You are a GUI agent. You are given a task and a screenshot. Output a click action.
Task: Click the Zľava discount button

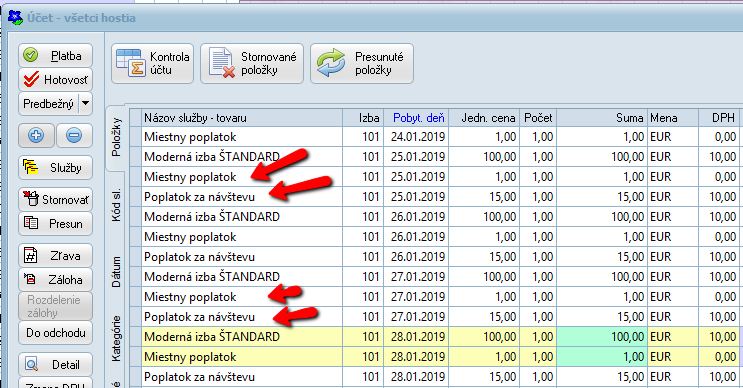(55, 256)
